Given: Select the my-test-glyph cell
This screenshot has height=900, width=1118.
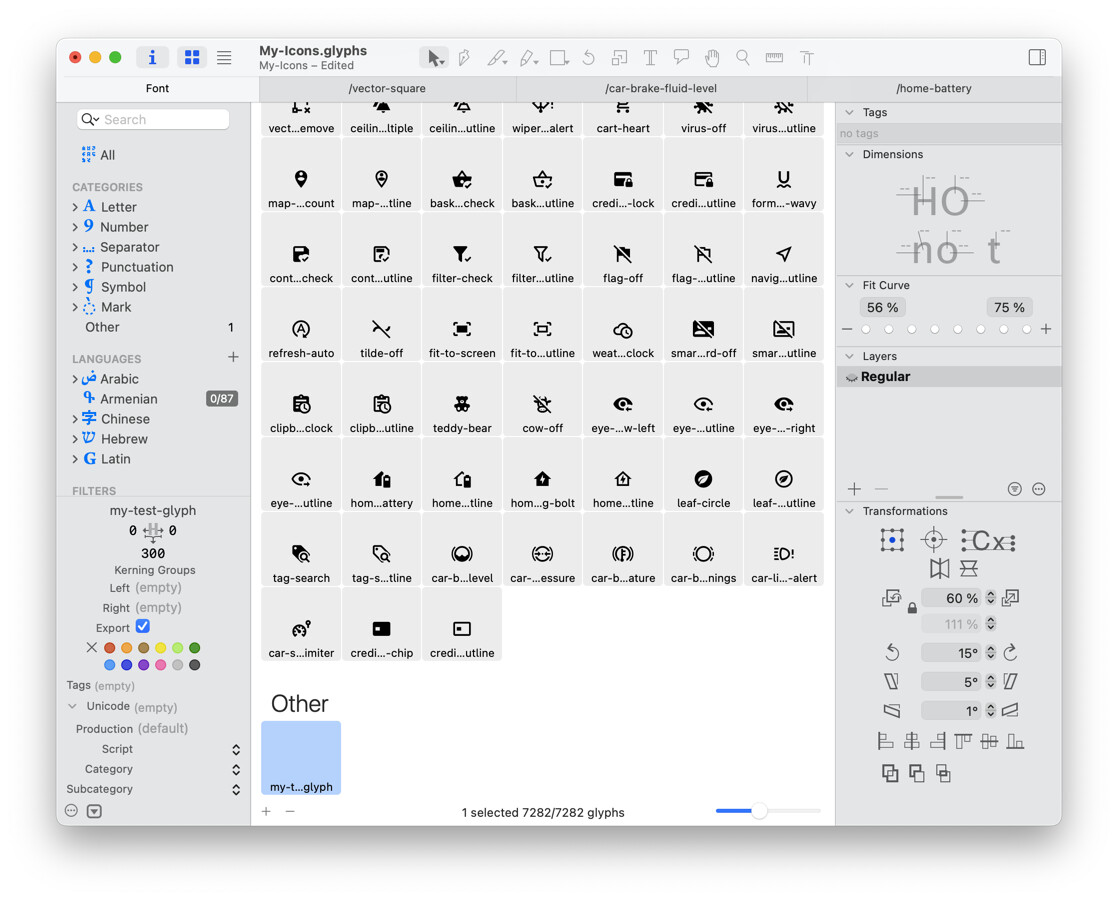Looking at the screenshot, I should tap(301, 757).
